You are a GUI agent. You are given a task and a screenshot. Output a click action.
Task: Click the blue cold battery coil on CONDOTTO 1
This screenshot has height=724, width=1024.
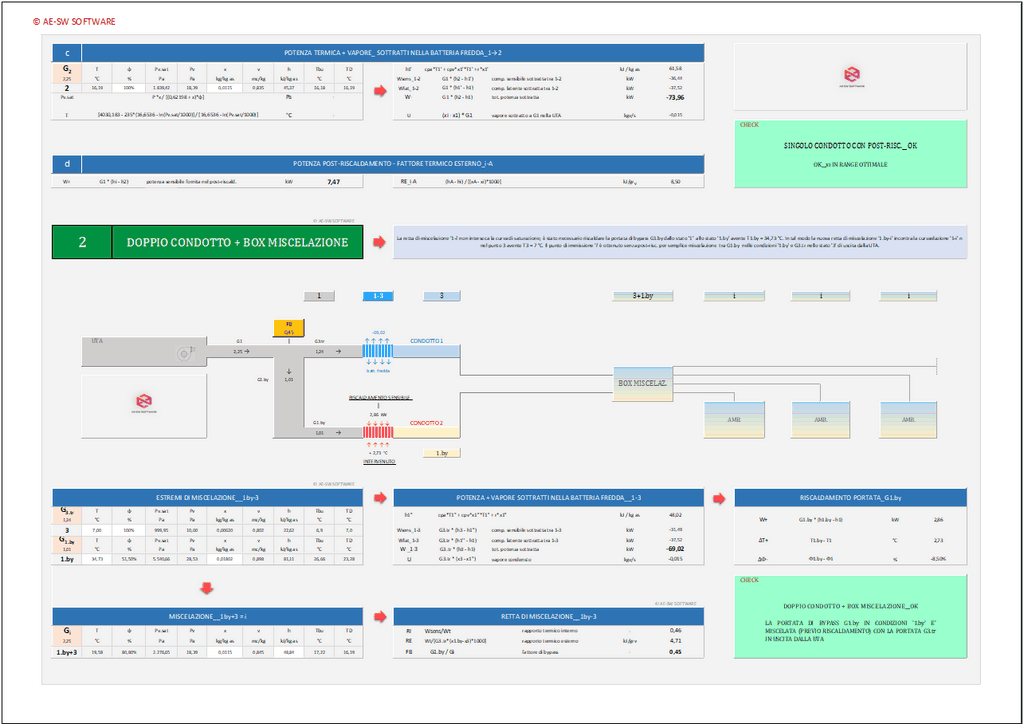point(378,350)
